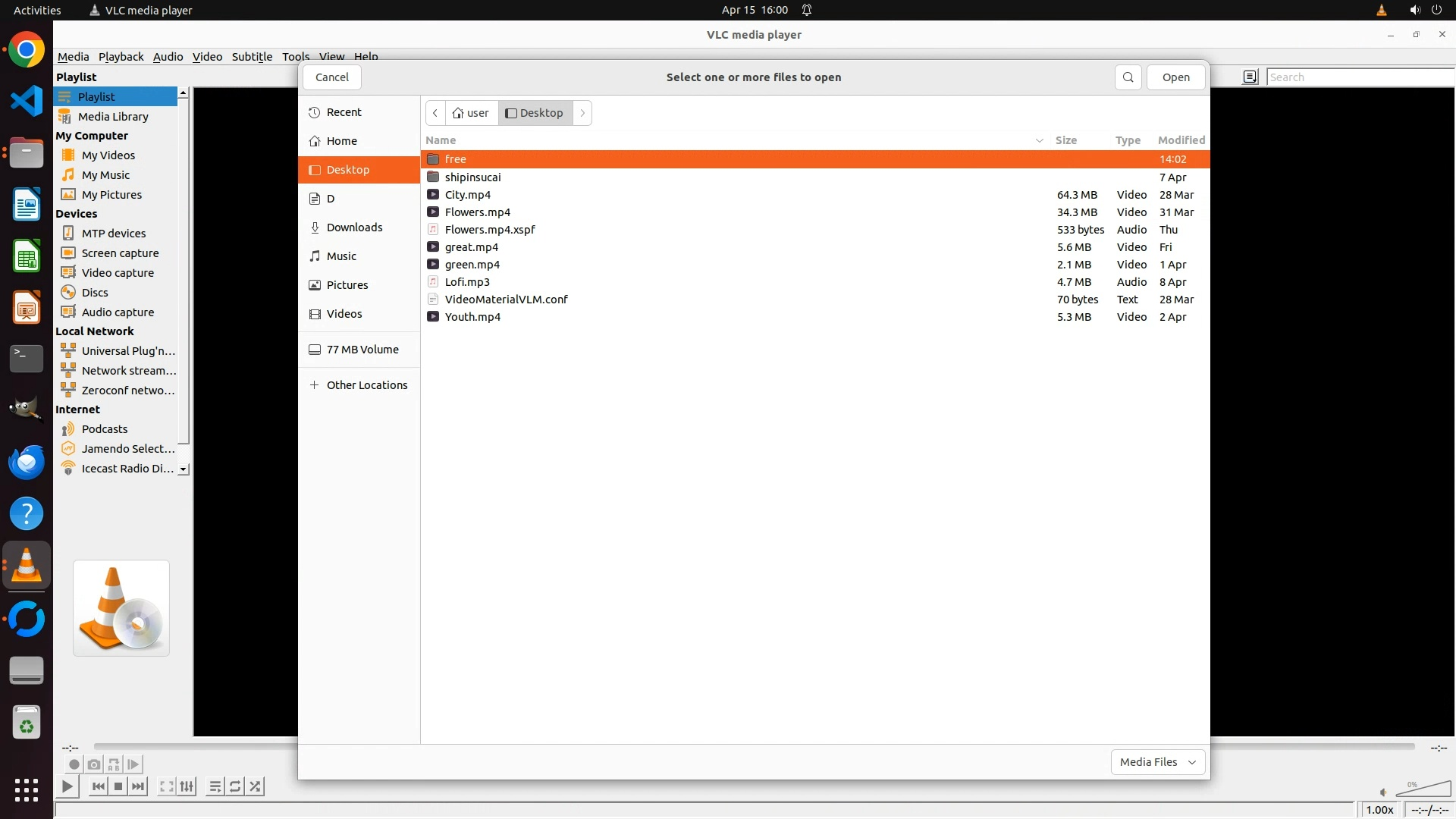
Task: Open the Audio menu
Action: [x=168, y=56]
